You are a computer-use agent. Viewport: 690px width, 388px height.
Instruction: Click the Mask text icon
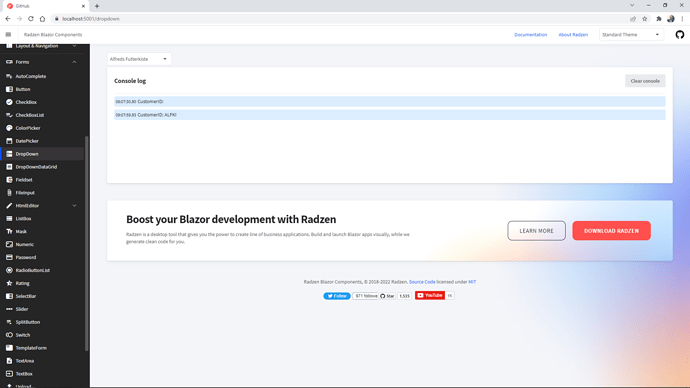(9, 231)
